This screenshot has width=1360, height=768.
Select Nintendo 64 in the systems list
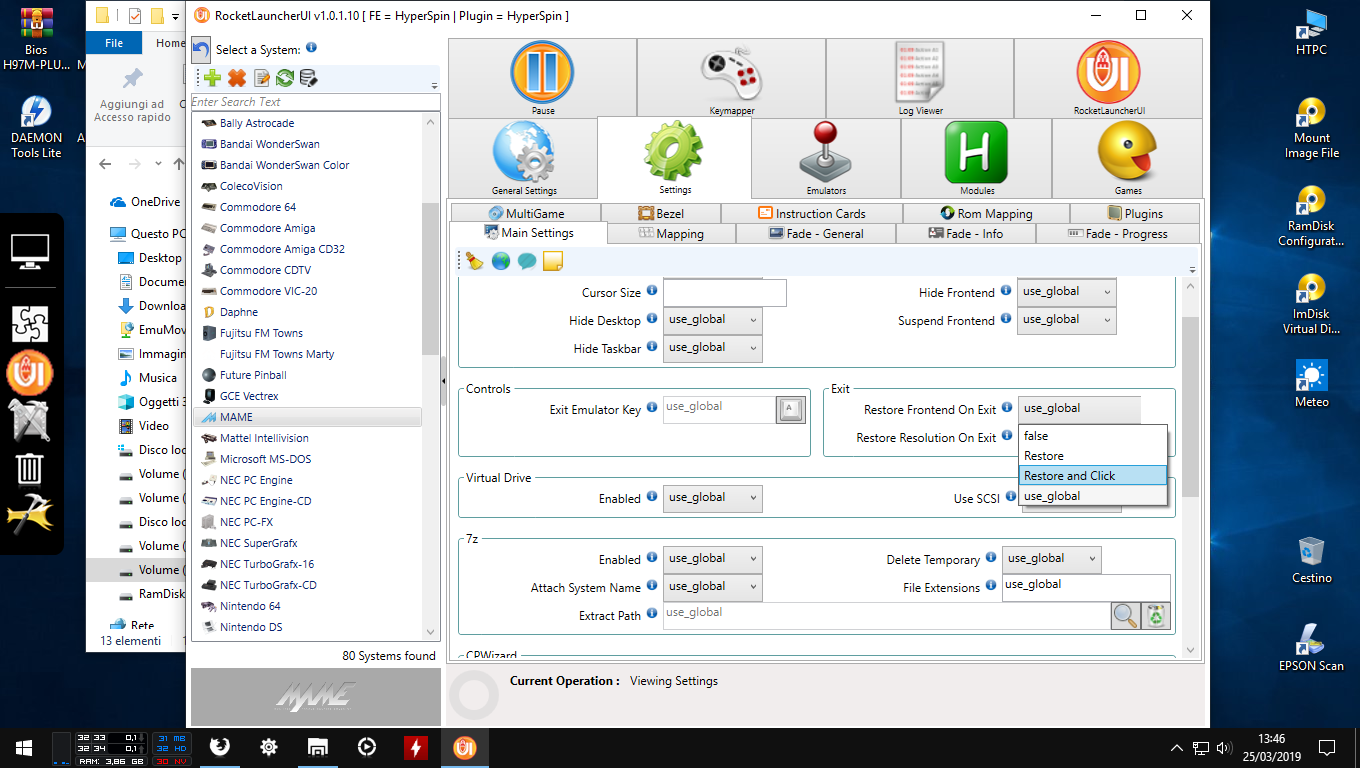(x=250, y=606)
